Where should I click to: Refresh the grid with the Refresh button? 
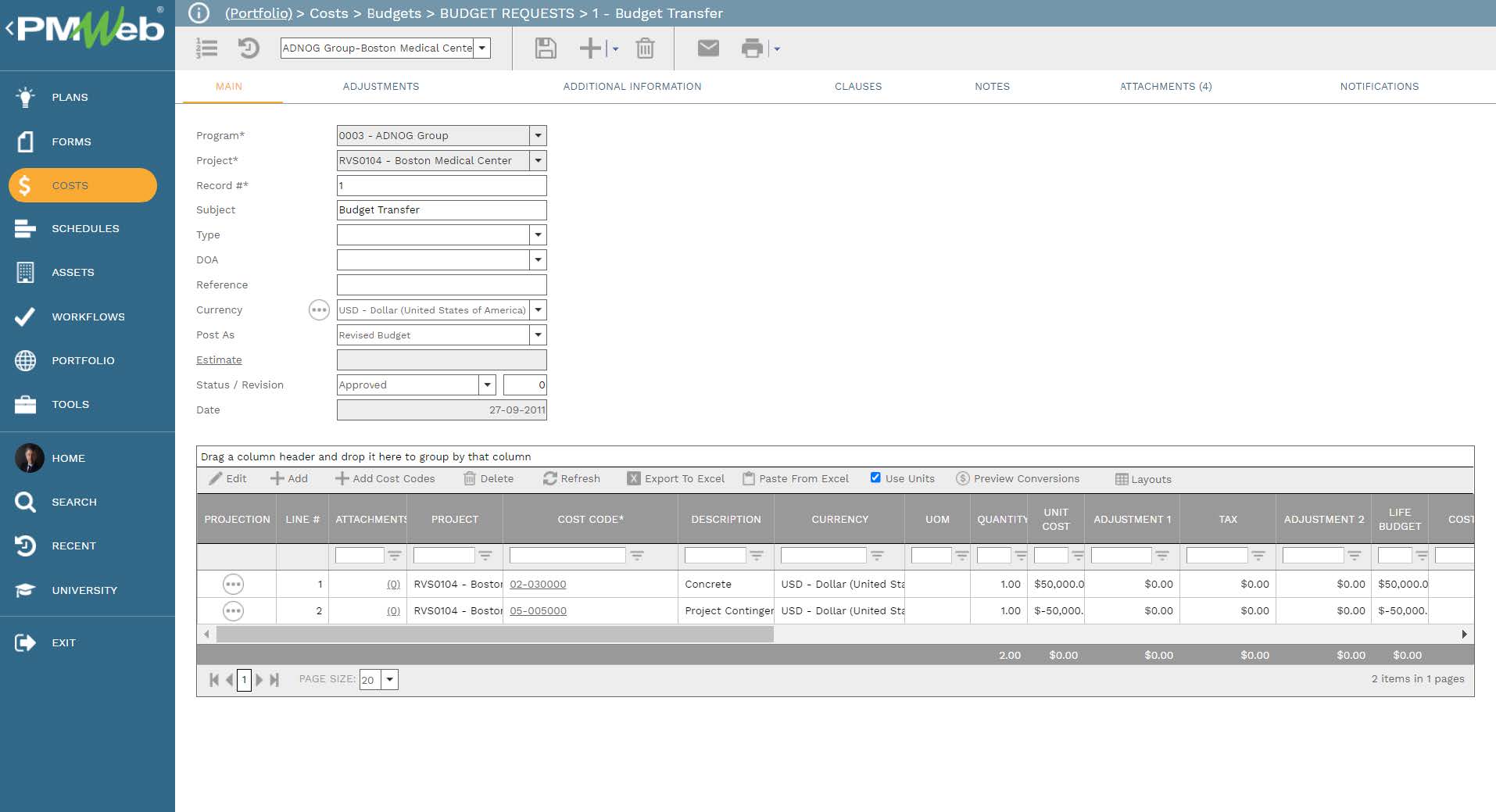tap(571, 478)
